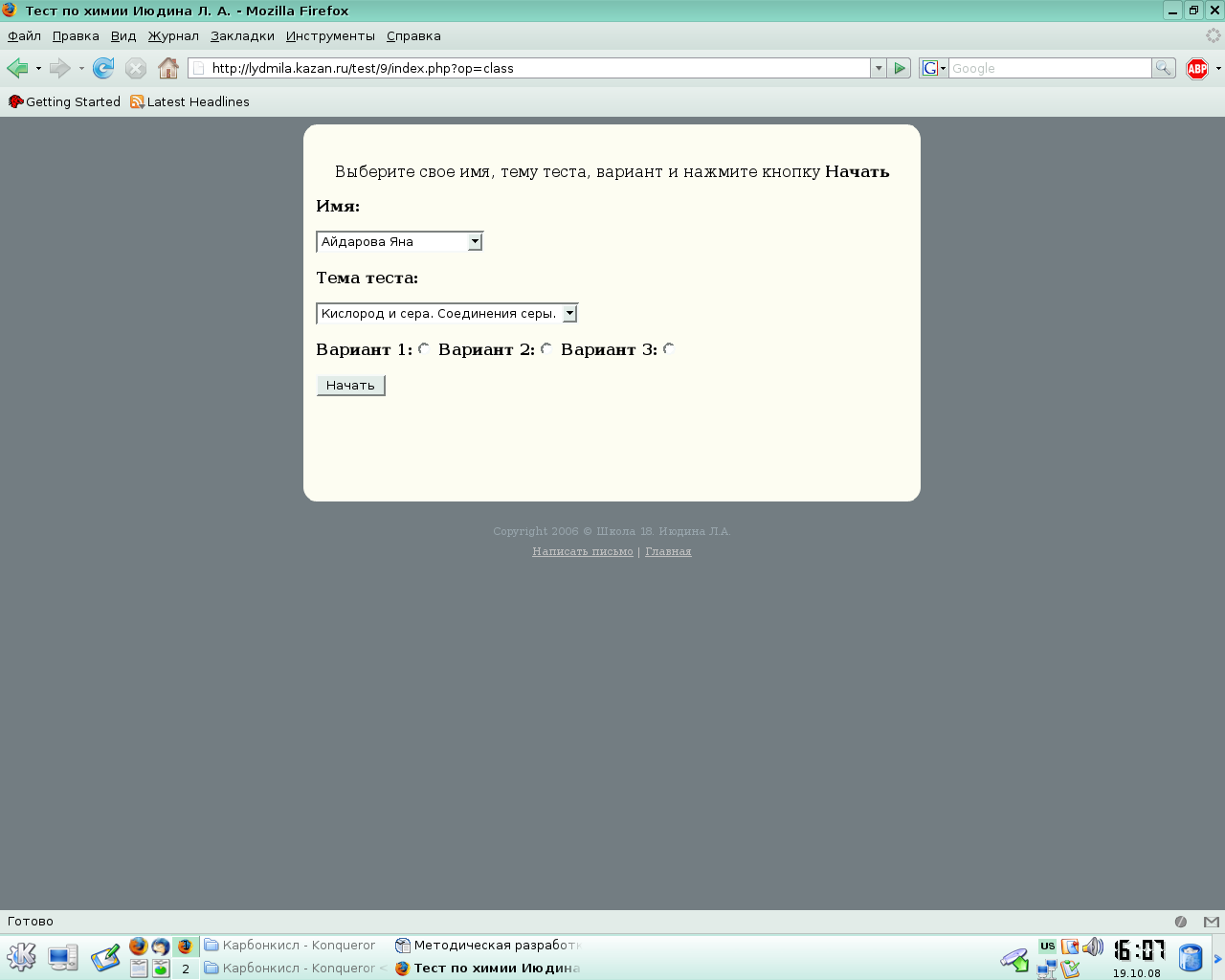Image resolution: width=1225 pixels, height=980 pixels.
Task: Open the Закладки menu
Action: (x=242, y=36)
